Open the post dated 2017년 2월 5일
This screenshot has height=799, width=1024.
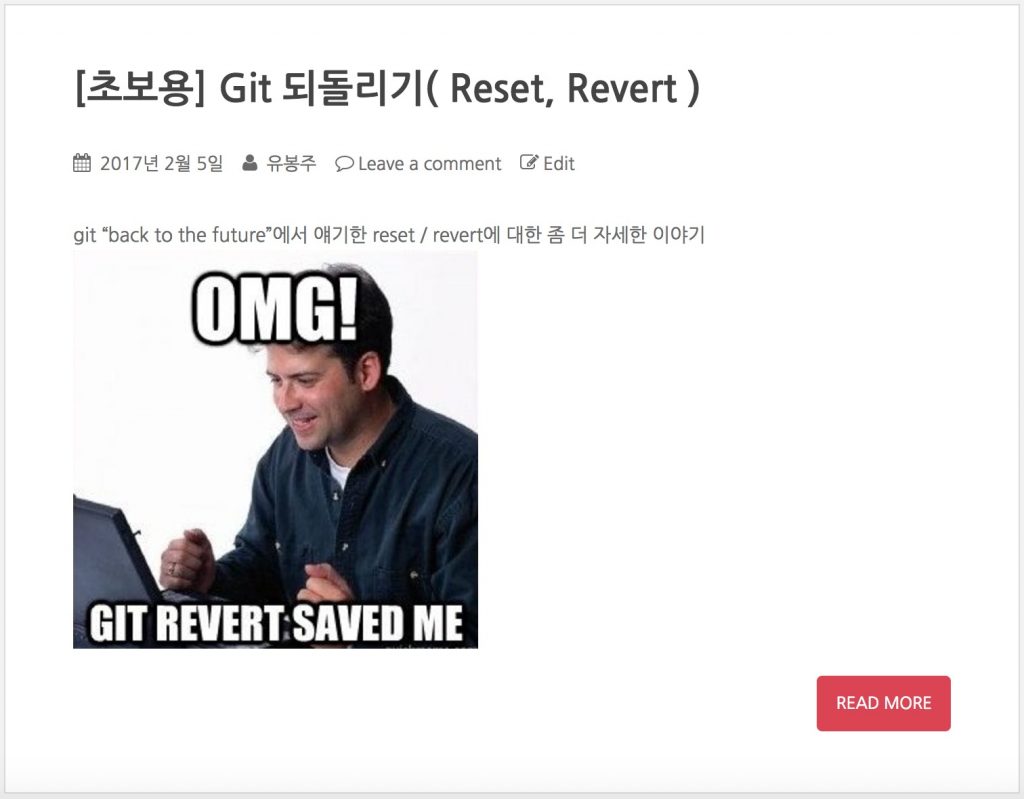point(161,163)
